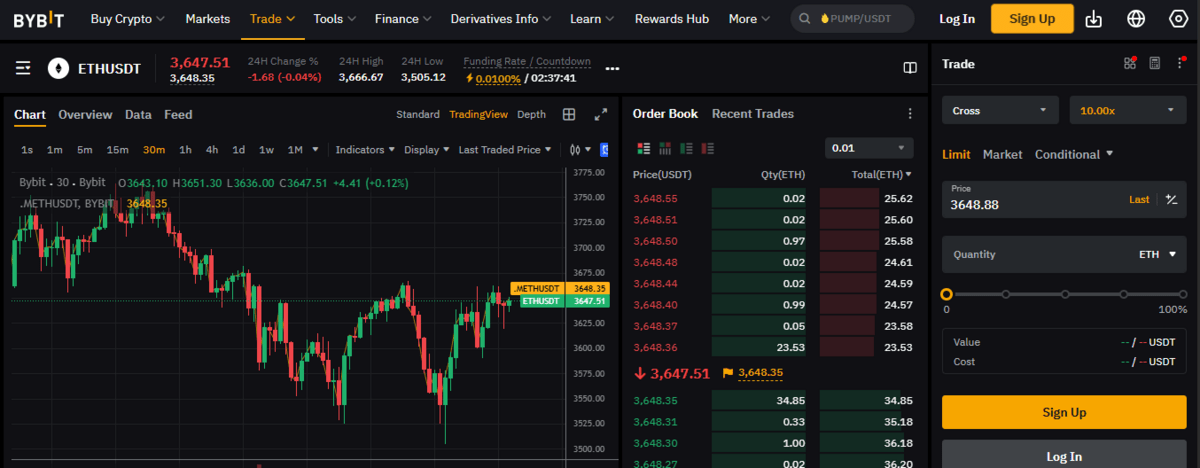Open the guide book icon

click(910, 68)
